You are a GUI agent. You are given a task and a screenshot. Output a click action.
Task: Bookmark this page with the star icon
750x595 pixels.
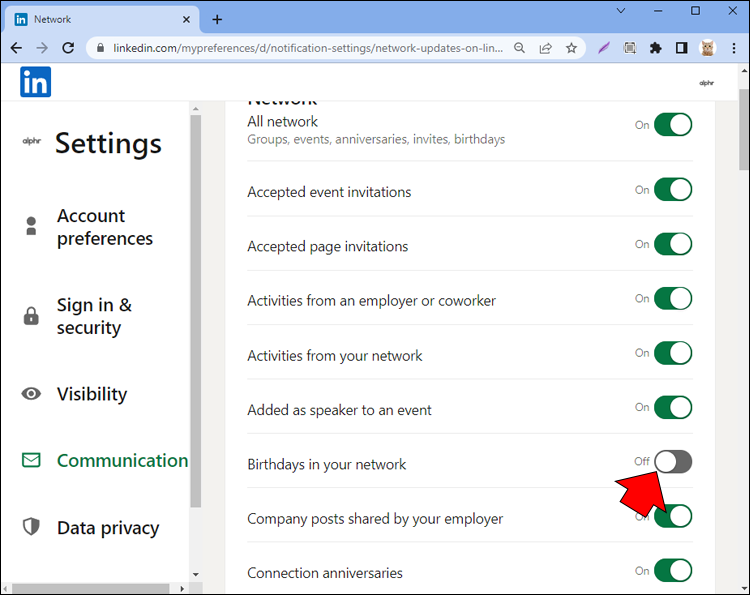tap(571, 48)
